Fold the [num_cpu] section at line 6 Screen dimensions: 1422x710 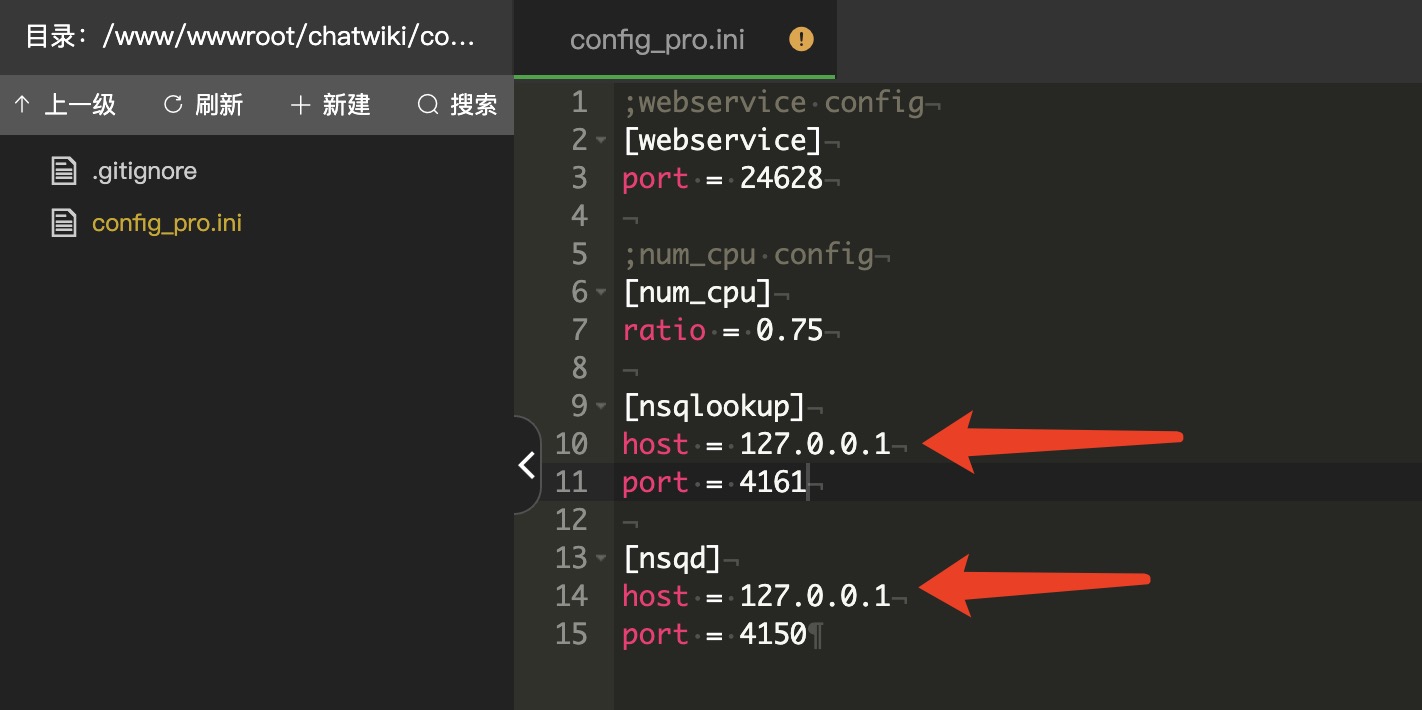click(x=601, y=293)
